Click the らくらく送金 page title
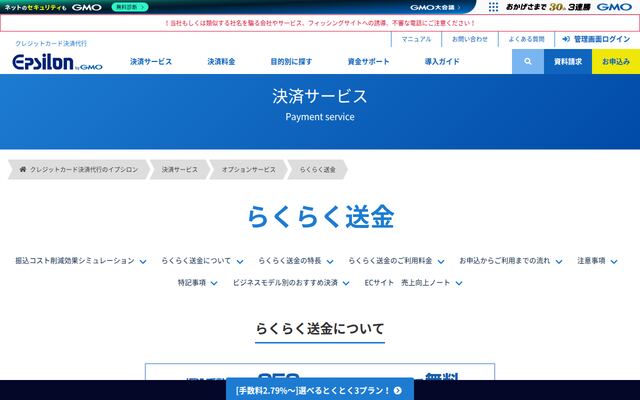Image resolution: width=640 pixels, height=400 pixels. coord(320,216)
